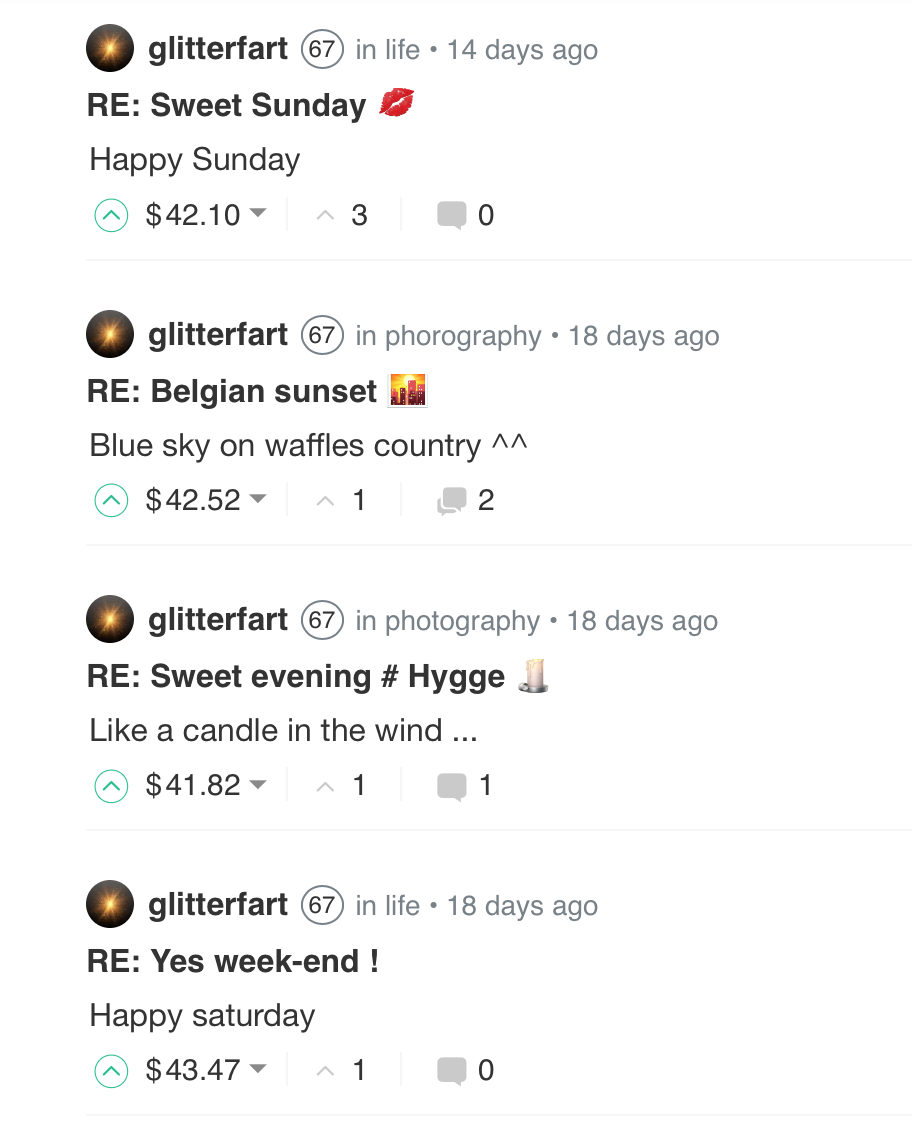
Task: Show the vote count on 'Belgian sunset' reply
Action: [x=359, y=500]
